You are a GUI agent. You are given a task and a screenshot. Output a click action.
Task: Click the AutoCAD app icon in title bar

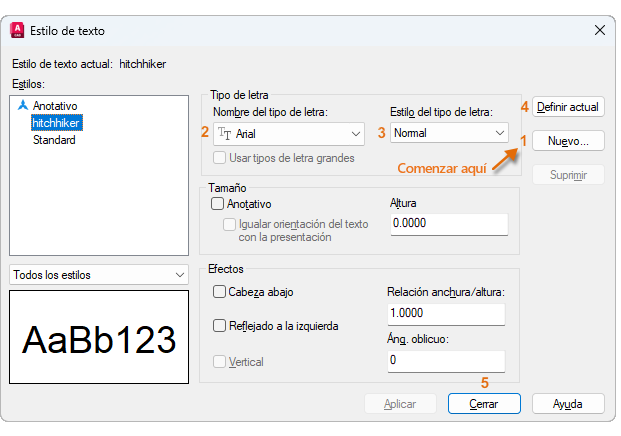[16, 32]
